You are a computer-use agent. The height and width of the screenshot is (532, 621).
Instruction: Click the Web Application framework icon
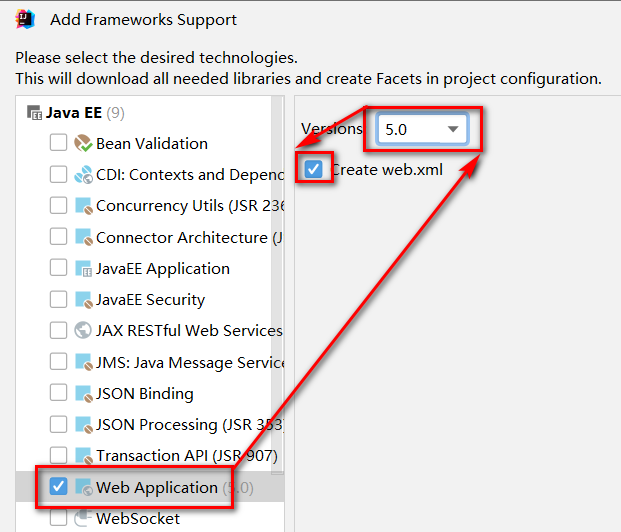83,488
